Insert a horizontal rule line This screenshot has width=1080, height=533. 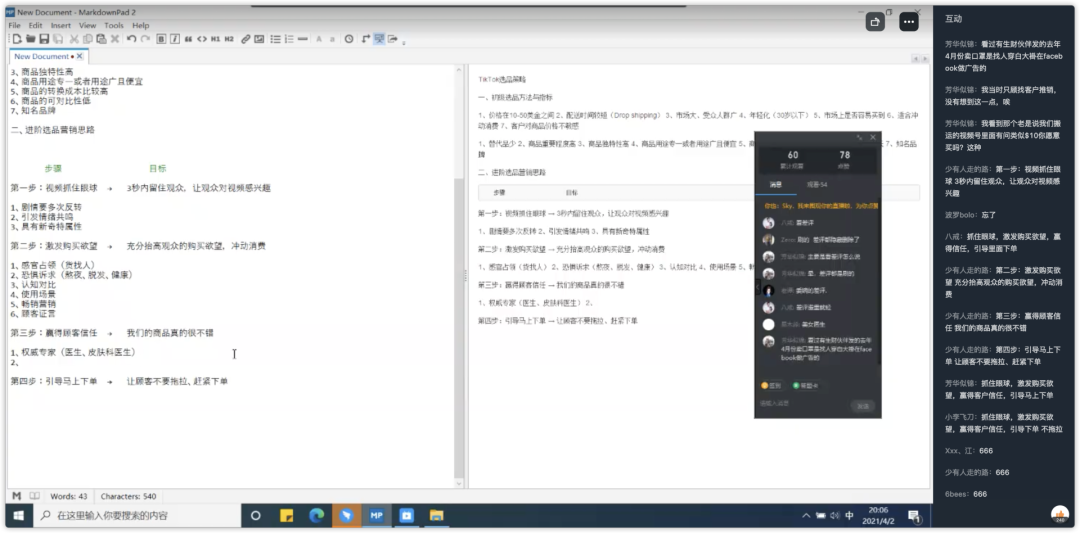tap(302, 39)
